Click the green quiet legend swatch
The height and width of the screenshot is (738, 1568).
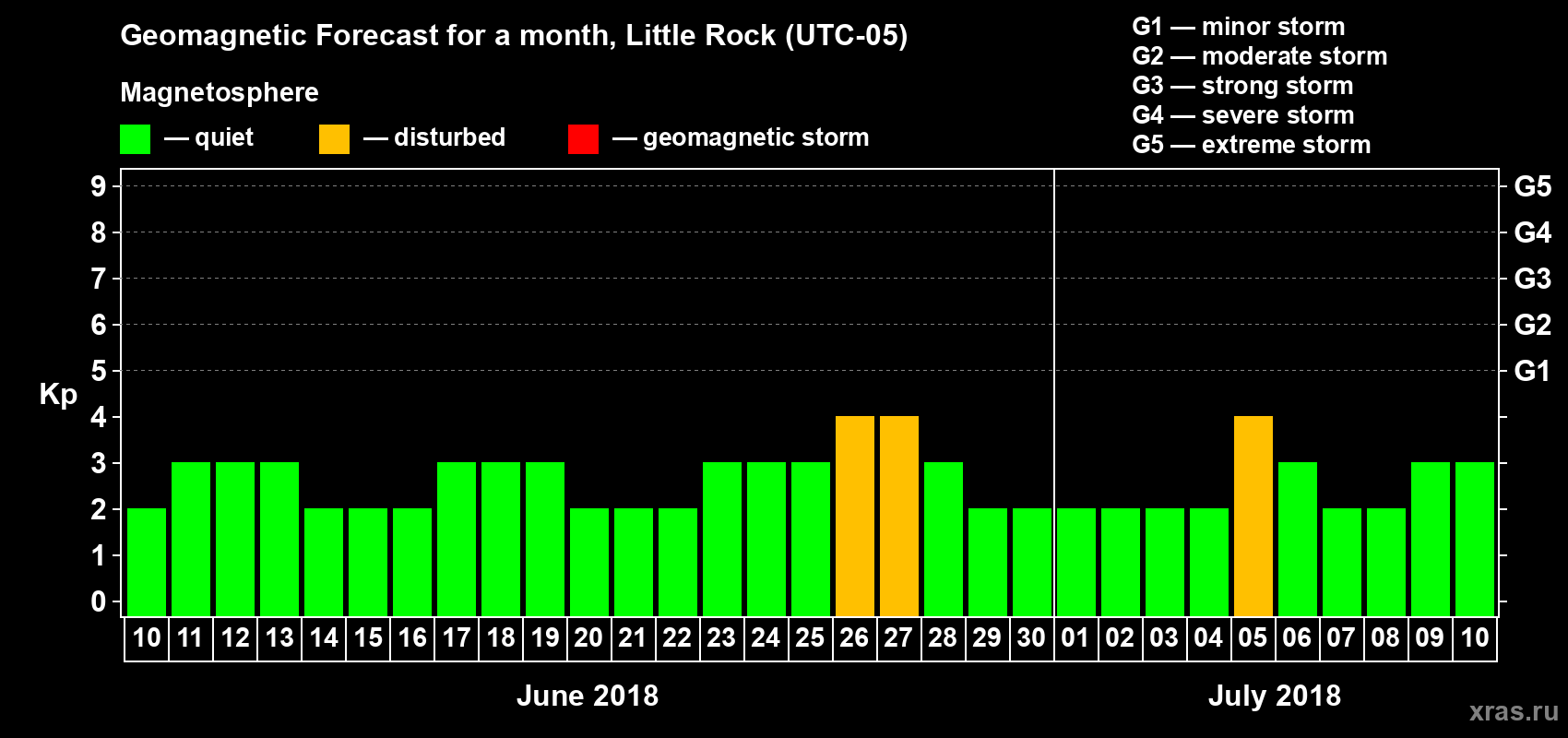(x=135, y=139)
